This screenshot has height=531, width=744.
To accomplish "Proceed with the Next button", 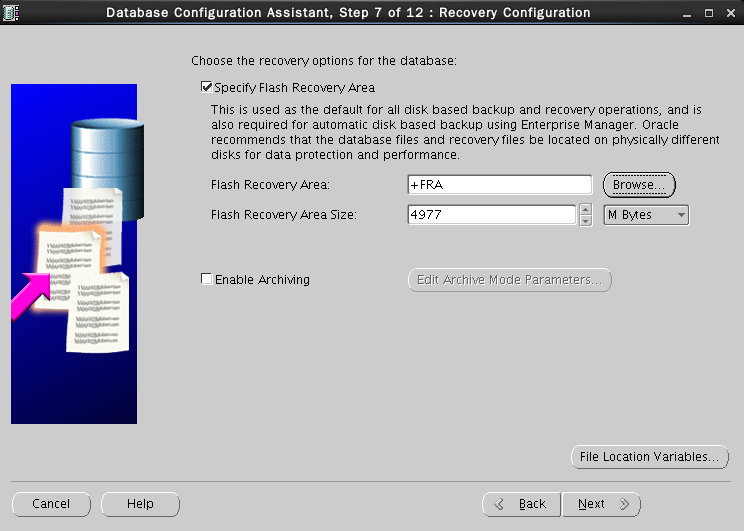I will (x=601, y=504).
